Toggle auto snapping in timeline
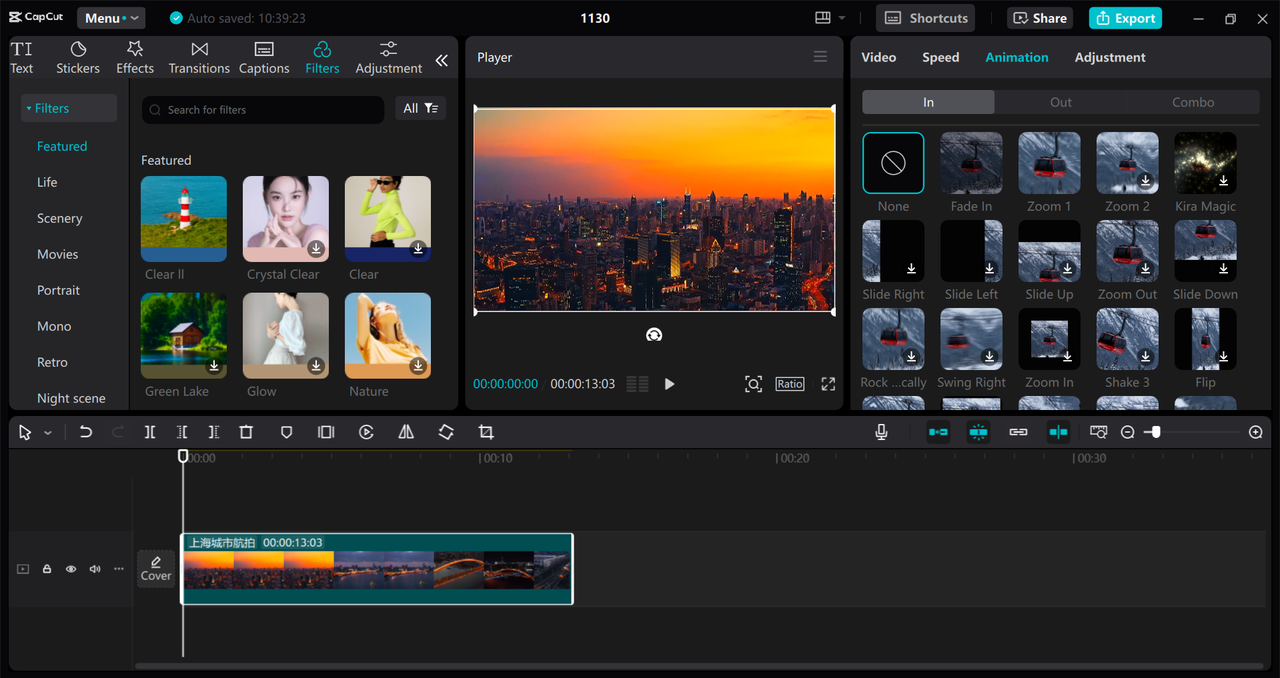Viewport: 1280px width, 678px height. pyautogui.click(x=978, y=432)
